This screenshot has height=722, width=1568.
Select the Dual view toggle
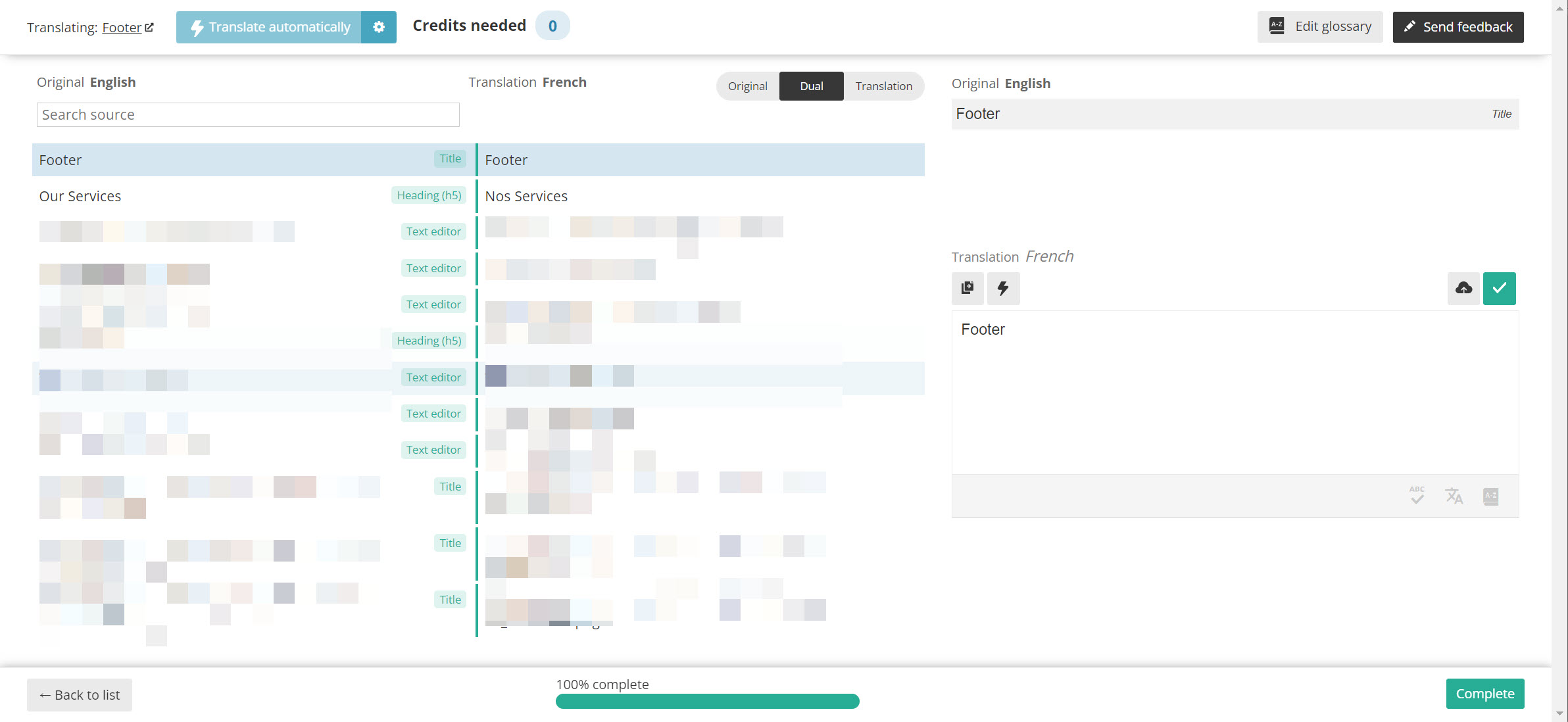(811, 86)
